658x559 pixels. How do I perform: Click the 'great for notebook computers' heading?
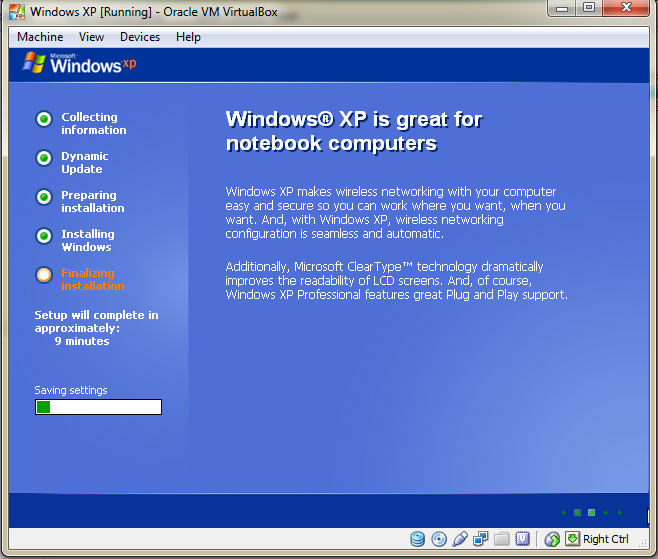[354, 131]
